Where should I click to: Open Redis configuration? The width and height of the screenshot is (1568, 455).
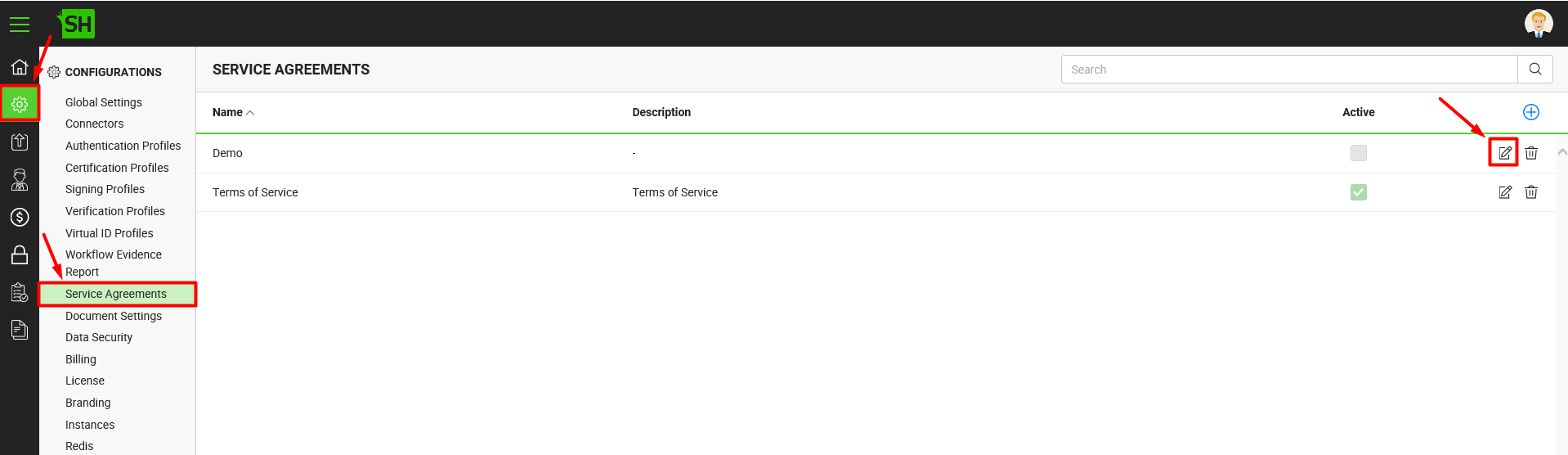[79, 446]
